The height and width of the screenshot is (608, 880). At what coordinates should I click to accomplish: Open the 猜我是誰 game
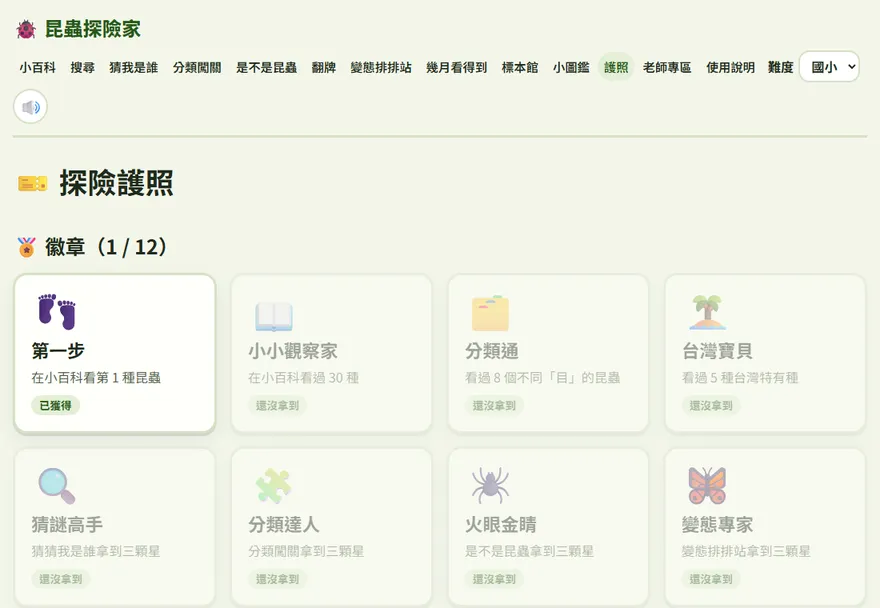coord(134,67)
